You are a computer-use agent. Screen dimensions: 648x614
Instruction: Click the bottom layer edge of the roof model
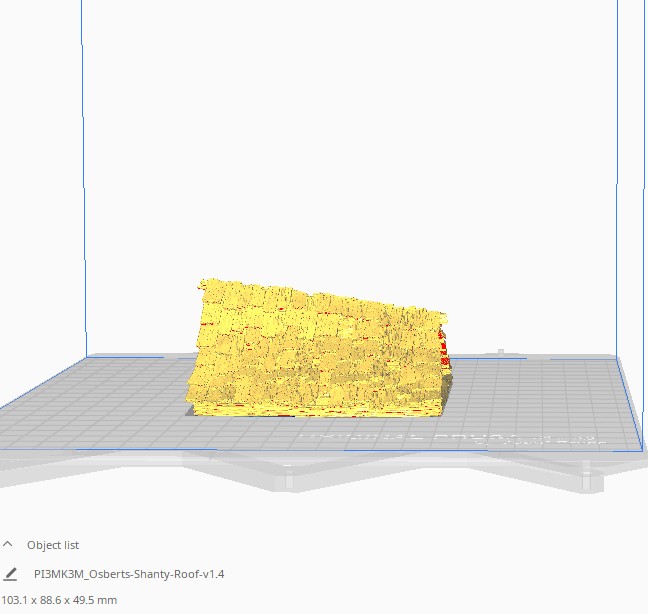[x=310, y=411]
